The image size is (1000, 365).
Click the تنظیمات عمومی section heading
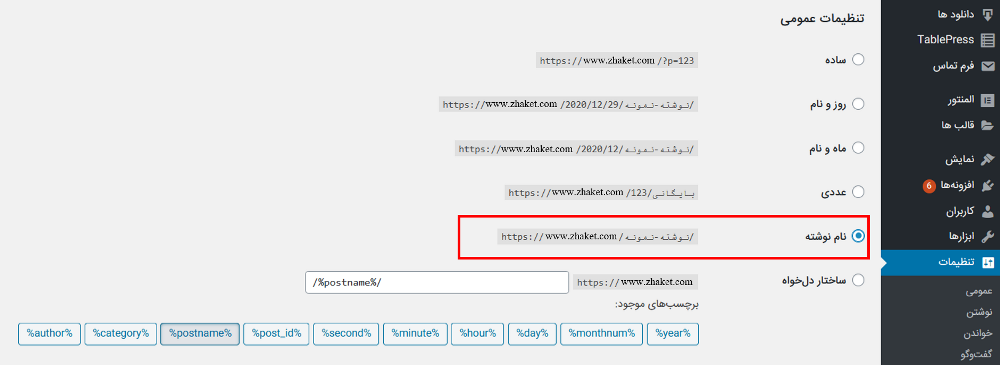click(x=822, y=19)
